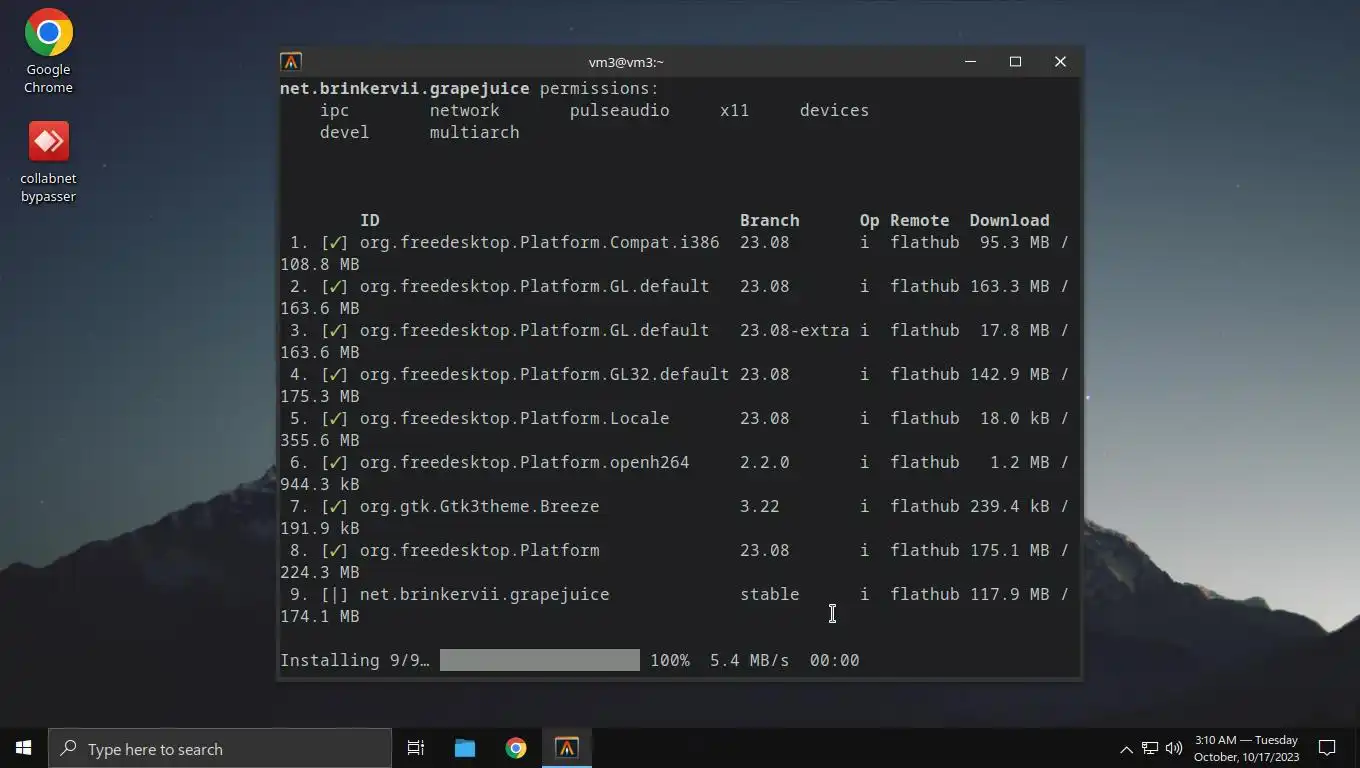The height and width of the screenshot is (768, 1360).
Task: Open the volume tray icon
Action: pyautogui.click(x=1174, y=748)
